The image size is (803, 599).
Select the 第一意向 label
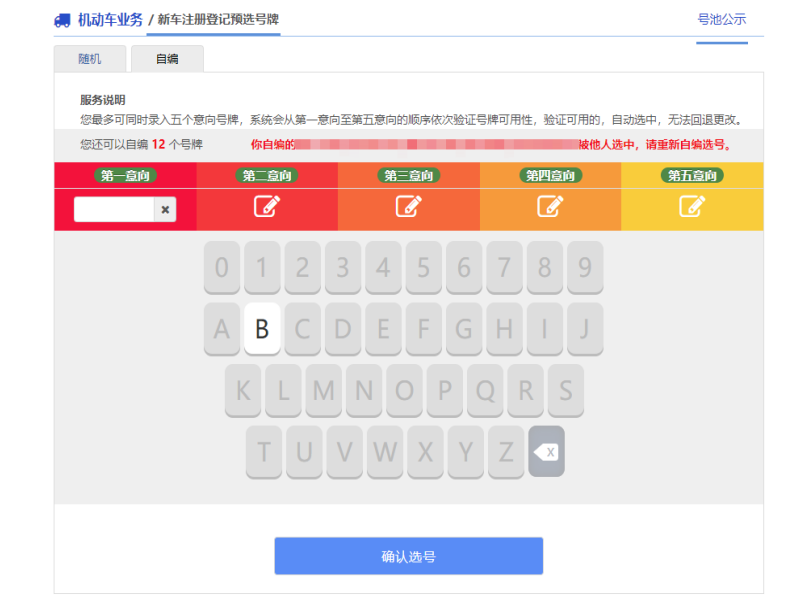(125, 176)
